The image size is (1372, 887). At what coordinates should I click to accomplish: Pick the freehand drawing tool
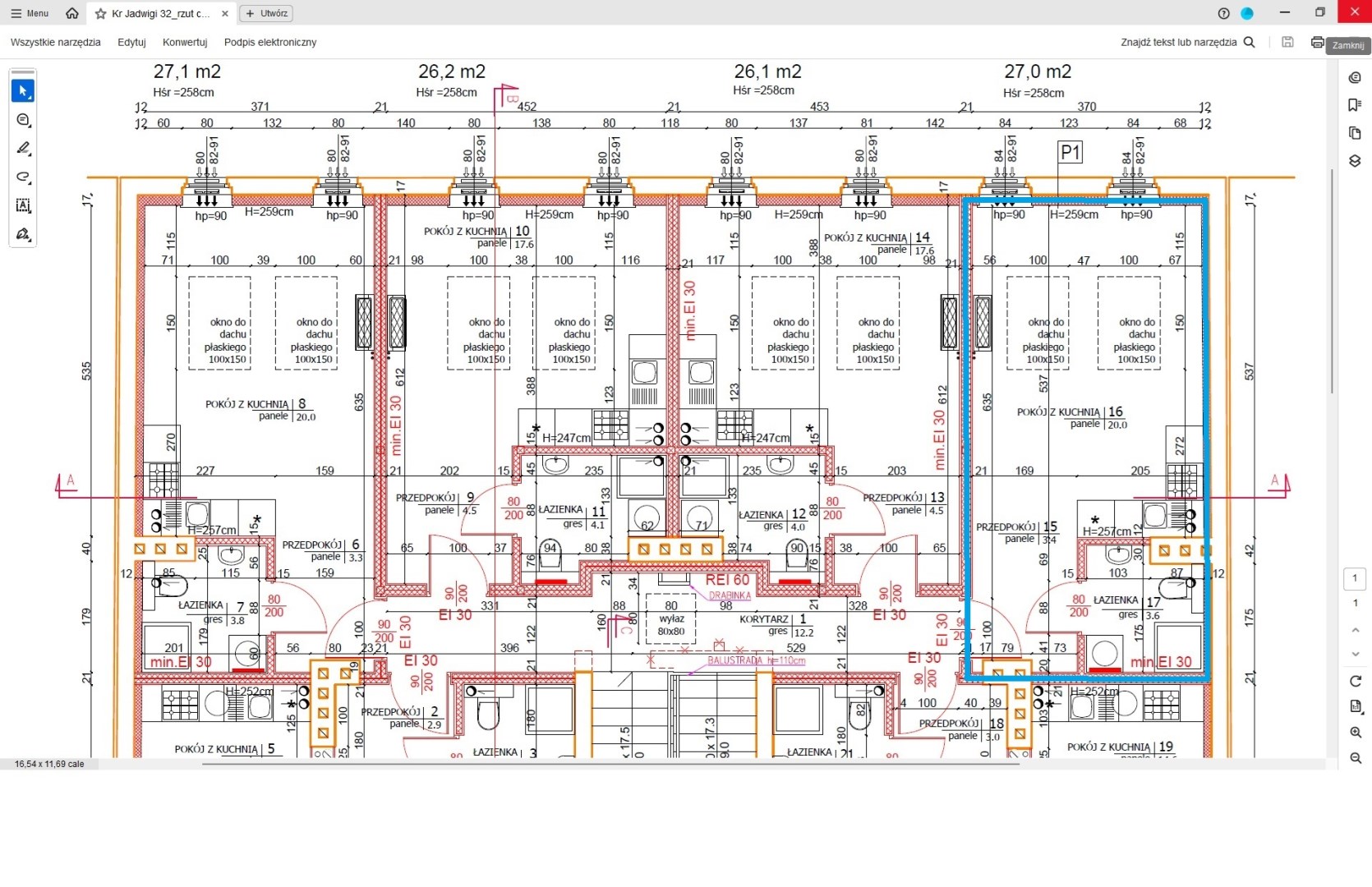23,177
